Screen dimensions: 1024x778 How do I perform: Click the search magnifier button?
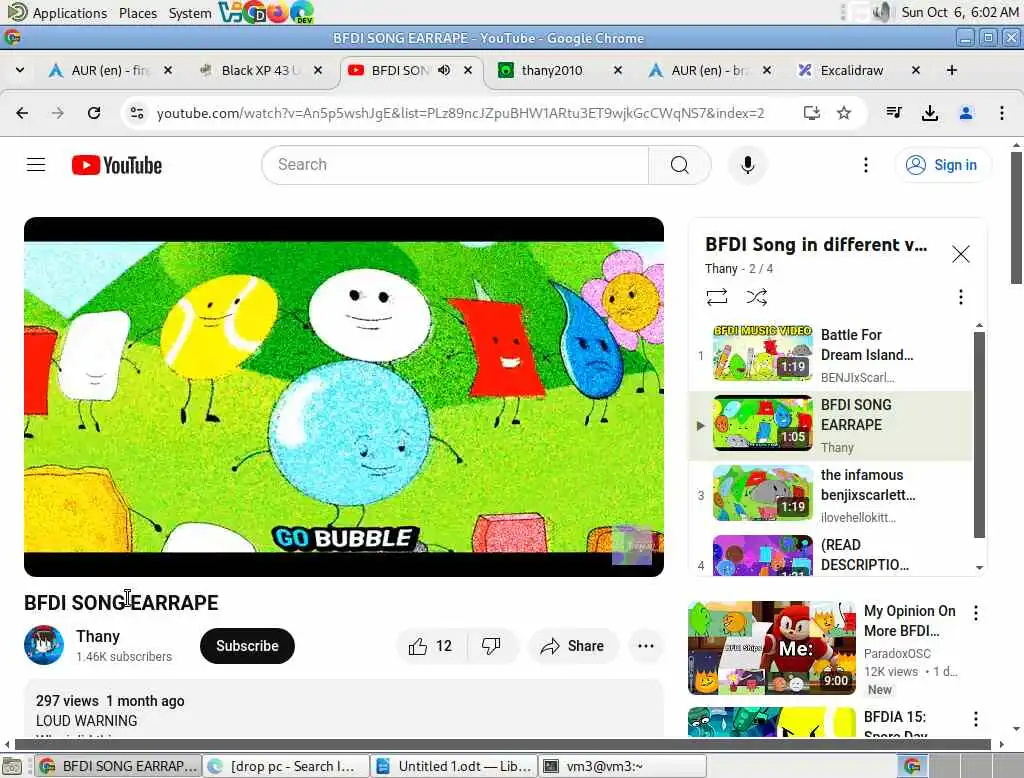679,165
